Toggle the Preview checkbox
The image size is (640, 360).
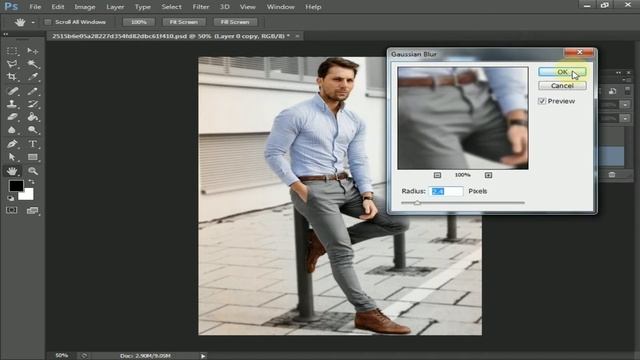click(542, 101)
